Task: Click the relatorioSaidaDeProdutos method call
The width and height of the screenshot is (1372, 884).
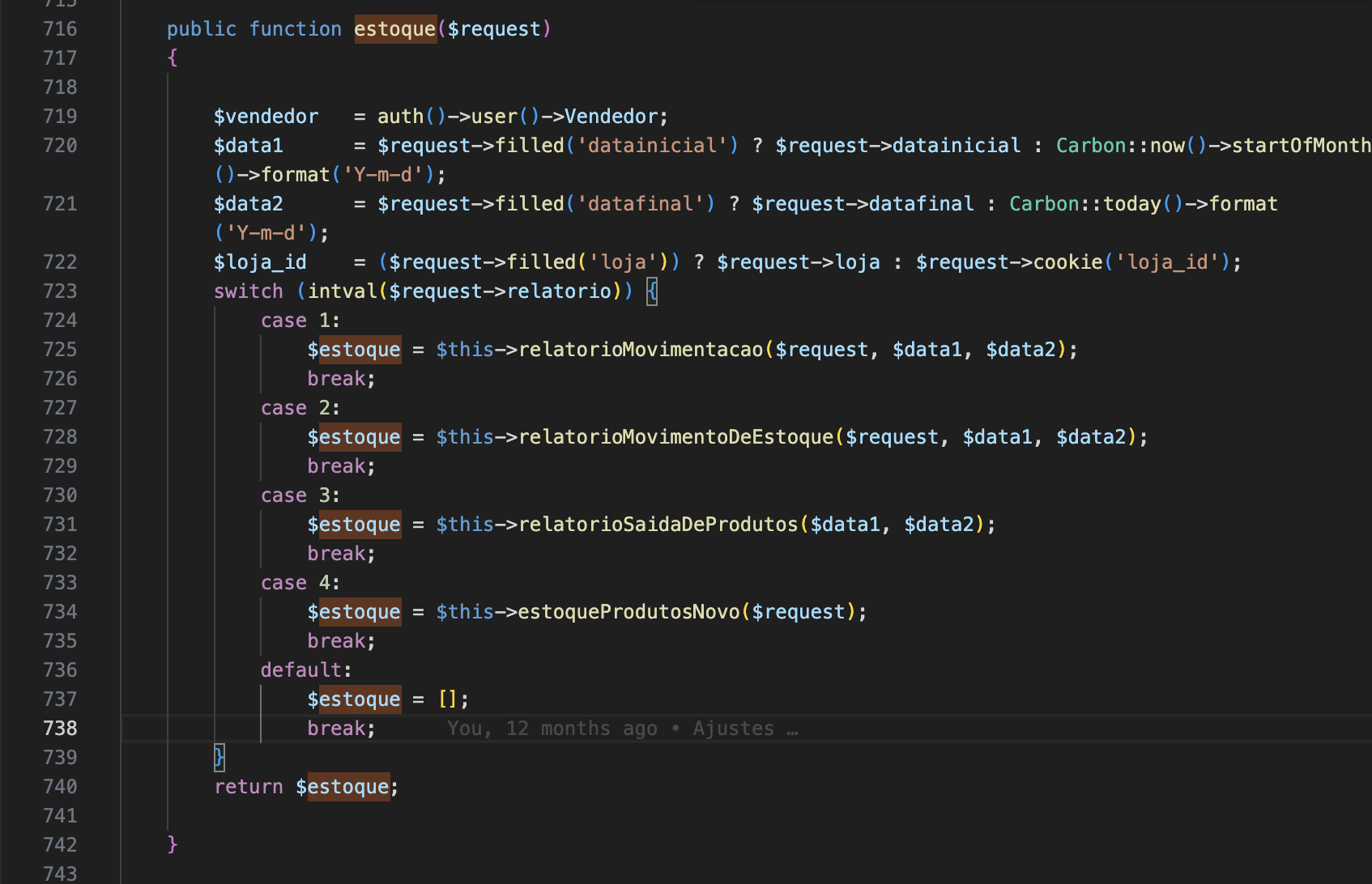Action: (658, 525)
